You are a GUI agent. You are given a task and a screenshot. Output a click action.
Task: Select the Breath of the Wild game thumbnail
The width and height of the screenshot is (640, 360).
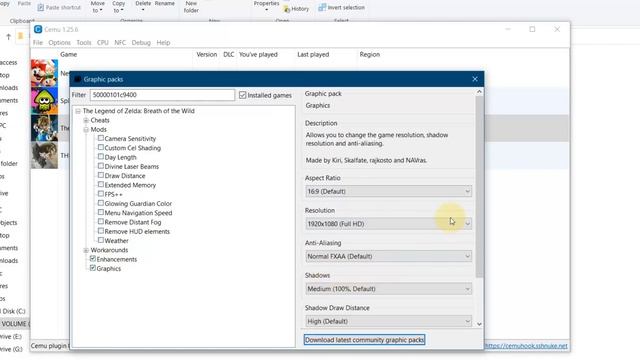tap(44, 128)
